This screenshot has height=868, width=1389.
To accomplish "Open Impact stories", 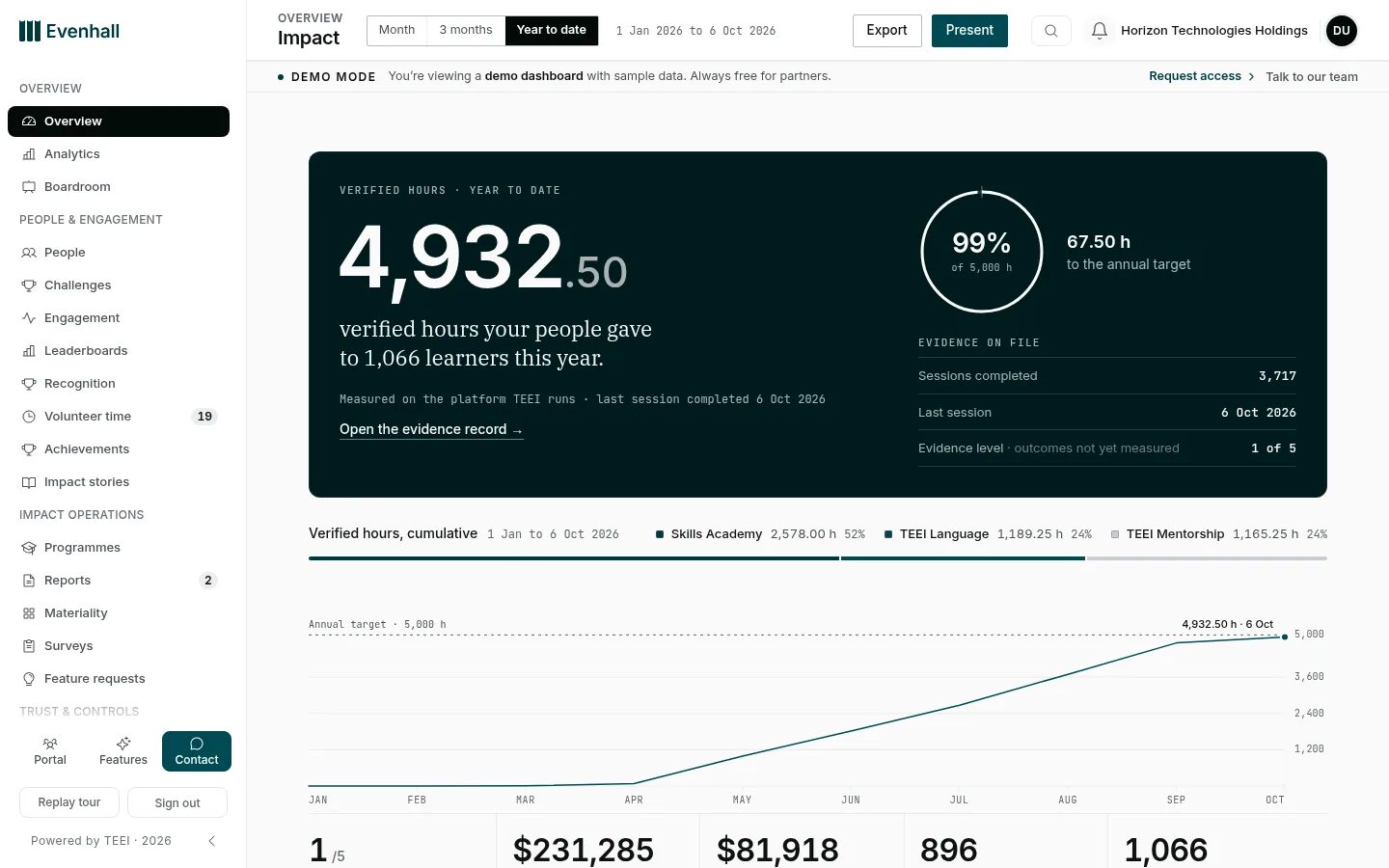I will (x=119, y=482).
